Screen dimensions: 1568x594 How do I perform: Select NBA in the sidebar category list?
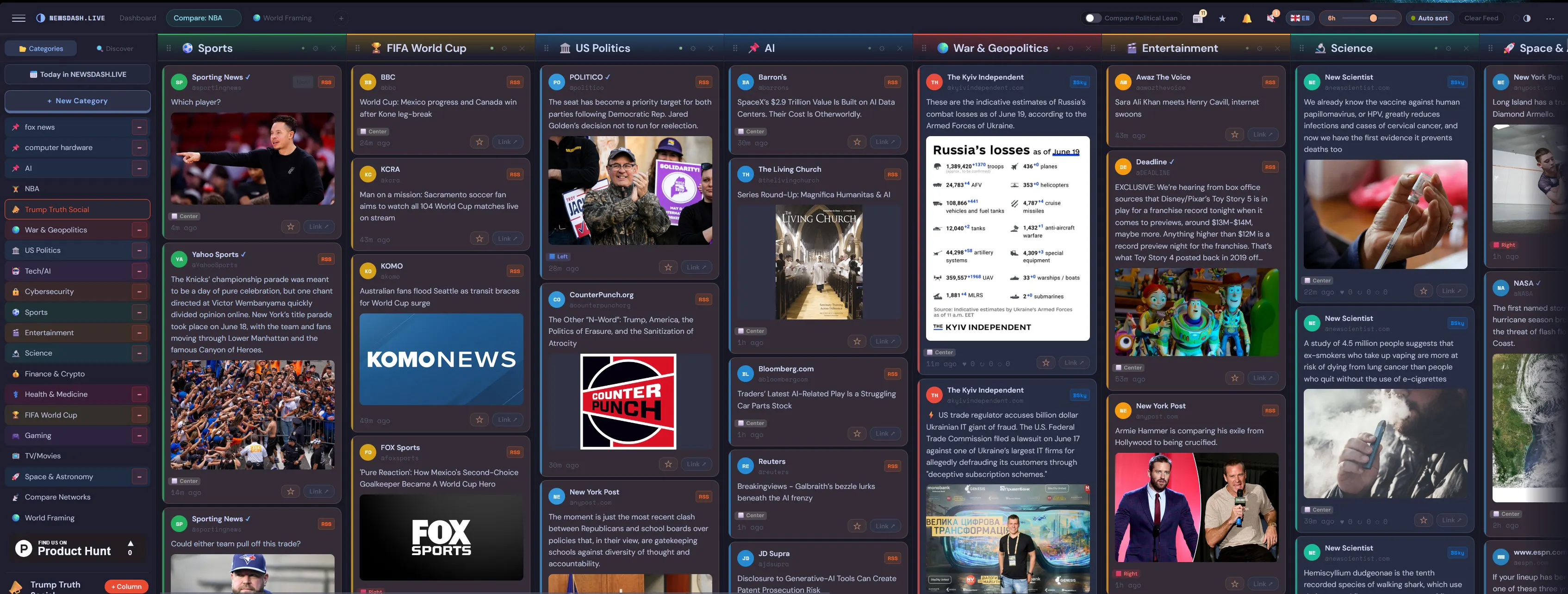coord(77,189)
